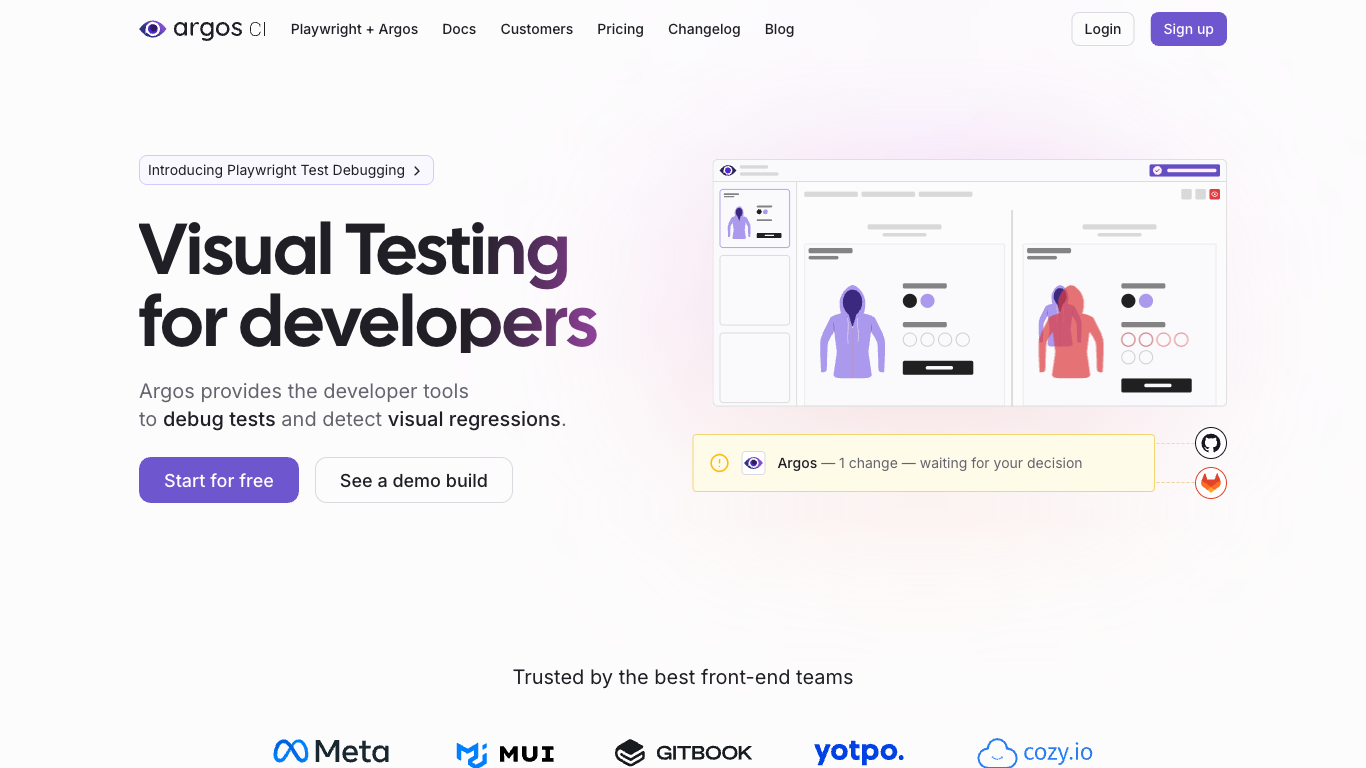Click the purple review button in the illustration
Screen dimensions: 1366x768
point(1185,170)
